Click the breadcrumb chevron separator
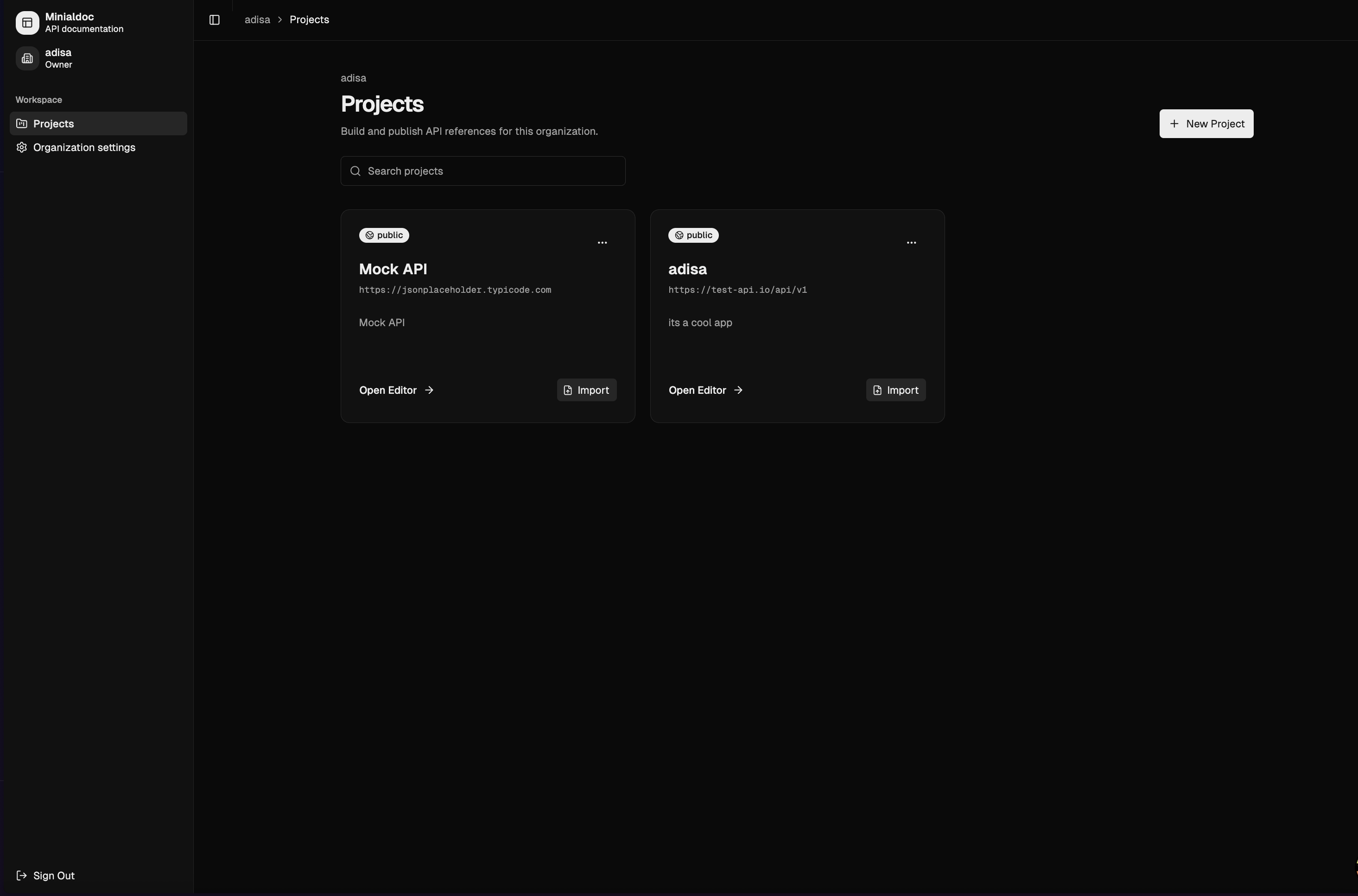 click(x=280, y=20)
